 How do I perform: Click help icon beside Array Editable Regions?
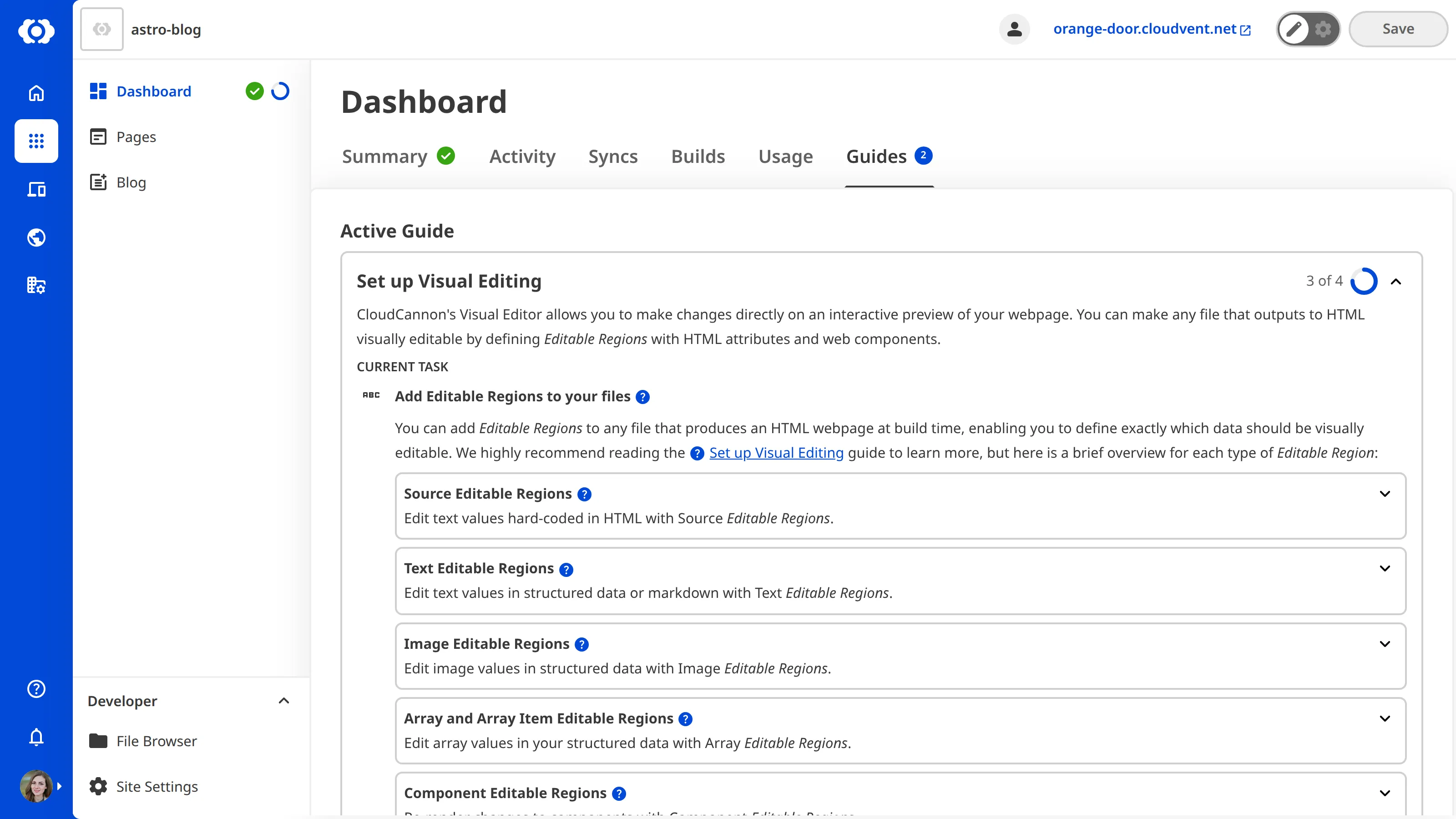686,719
